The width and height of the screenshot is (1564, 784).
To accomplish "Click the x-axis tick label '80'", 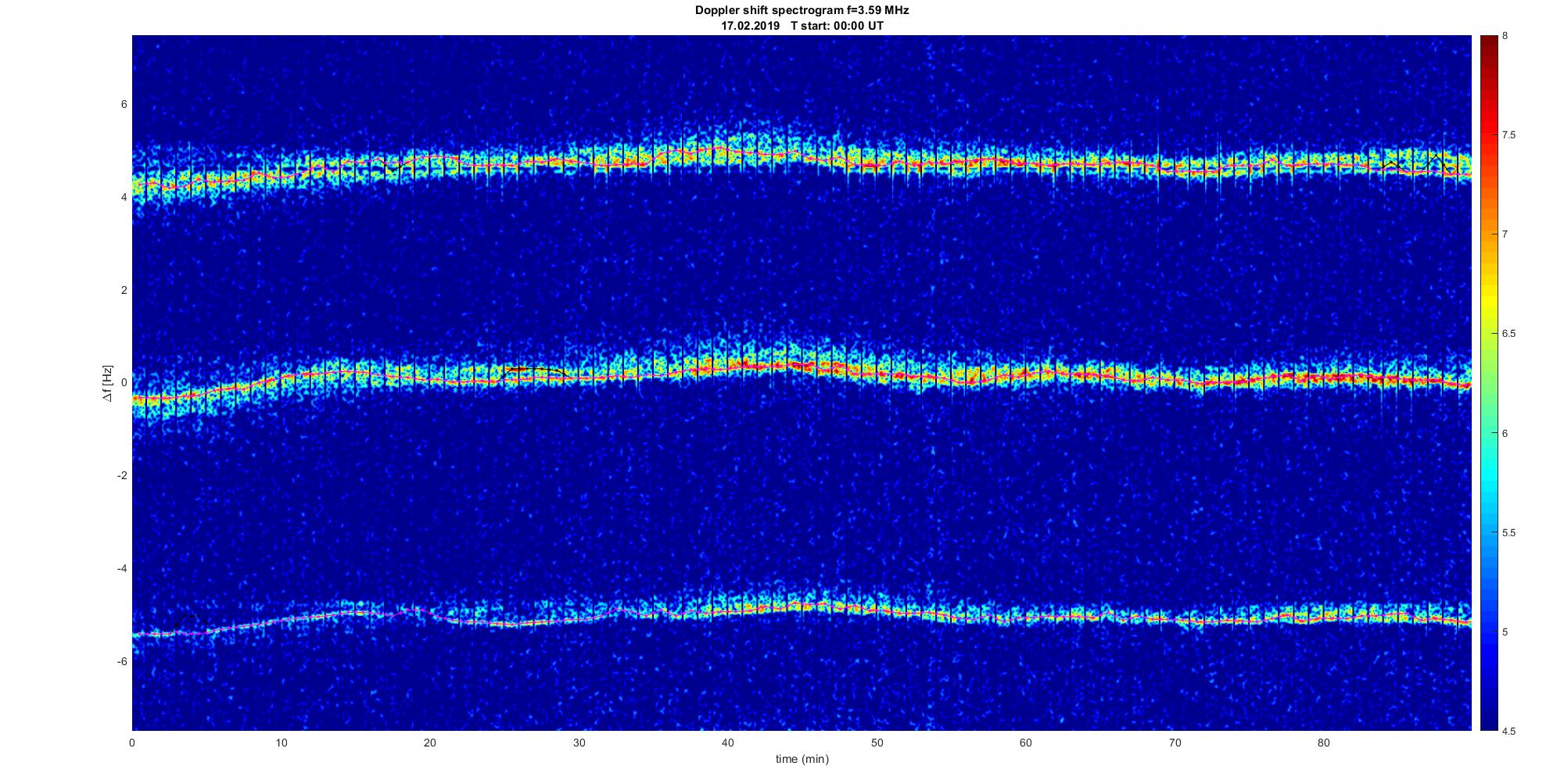I will [x=1324, y=743].
